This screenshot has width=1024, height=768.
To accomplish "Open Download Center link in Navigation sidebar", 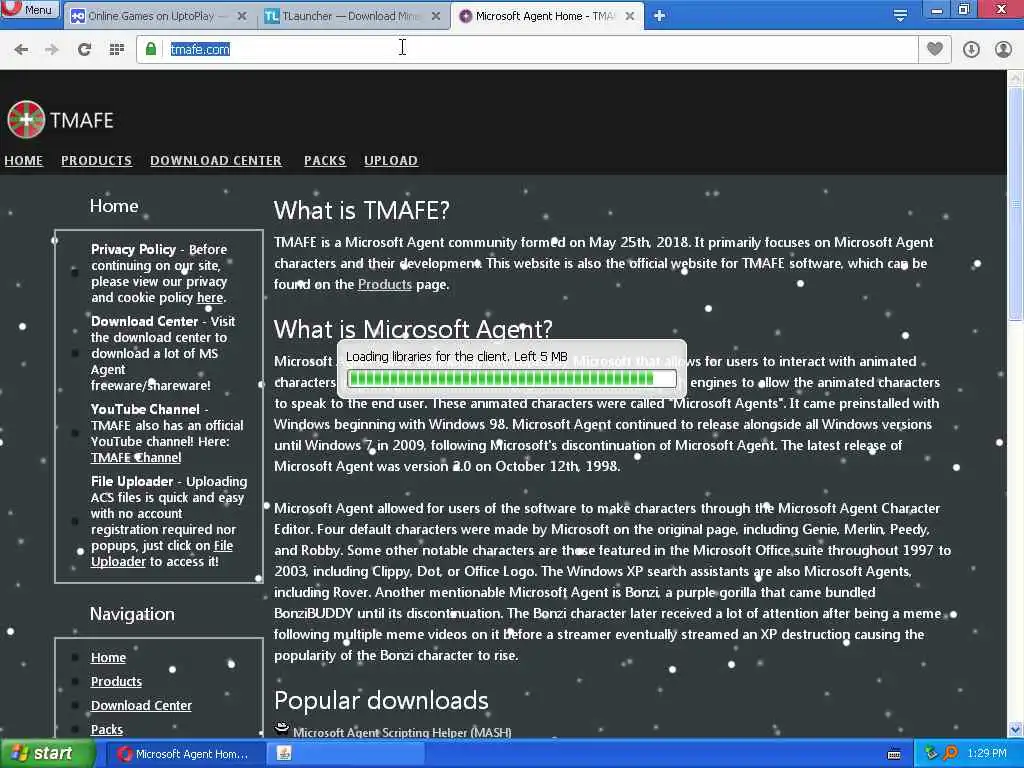I will (x=141, y=706).
